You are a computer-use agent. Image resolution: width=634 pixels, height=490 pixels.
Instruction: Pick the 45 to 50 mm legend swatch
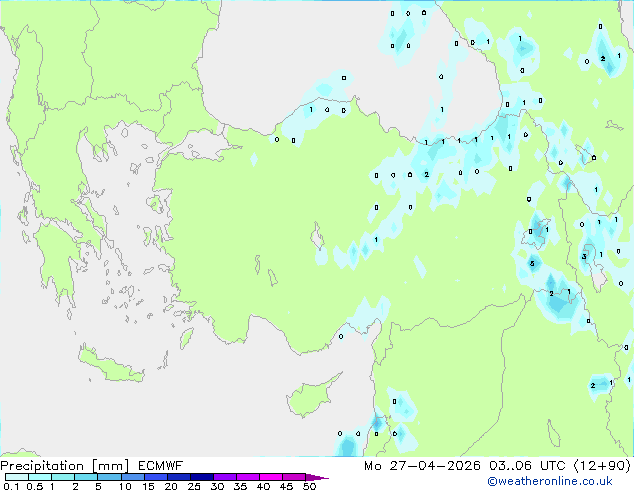click(294, 477)
